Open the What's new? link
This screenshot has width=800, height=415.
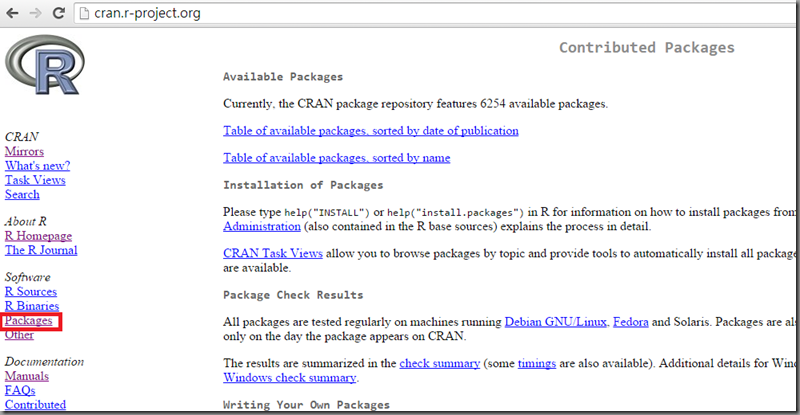coord(37,166)
